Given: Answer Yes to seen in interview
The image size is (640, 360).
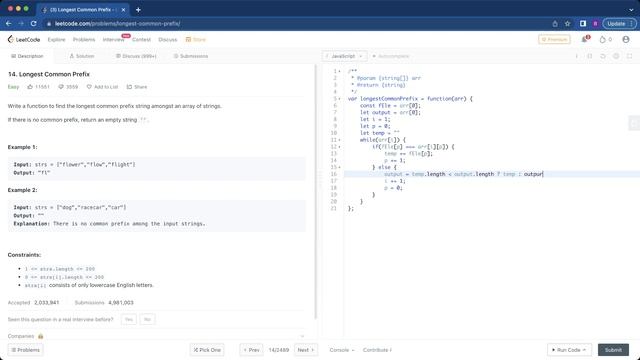Looking at the screenshot, I should pyautogui.click(x=129, y=320).
